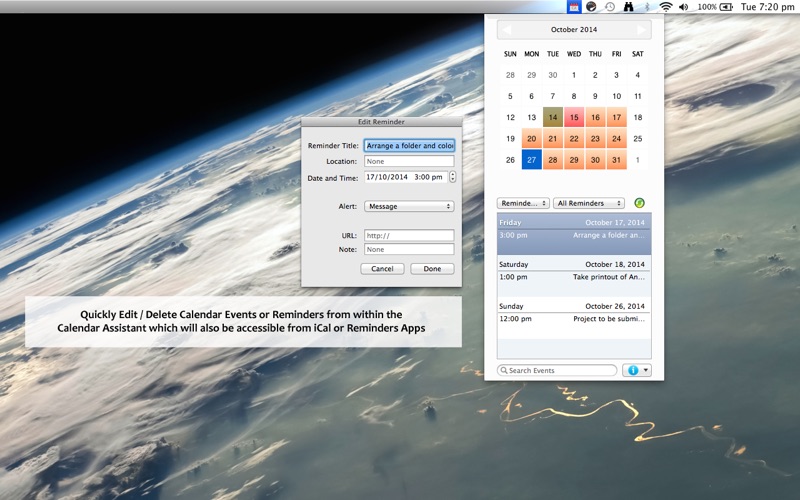Select October 20 on the calendar
800x500 pixels.
(532, 139)
